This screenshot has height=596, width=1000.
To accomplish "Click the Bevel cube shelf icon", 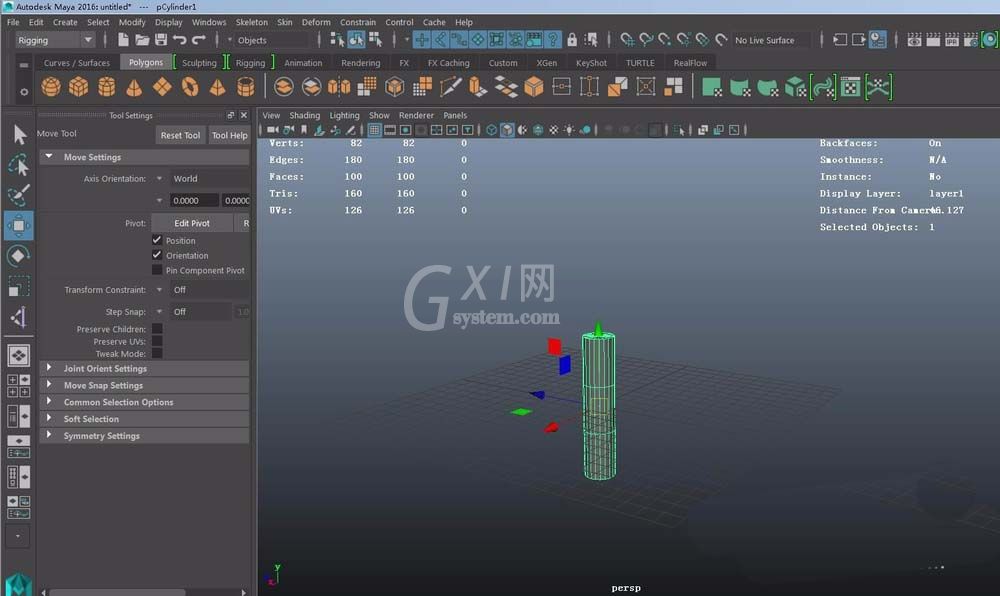I will tap(534, 87).
